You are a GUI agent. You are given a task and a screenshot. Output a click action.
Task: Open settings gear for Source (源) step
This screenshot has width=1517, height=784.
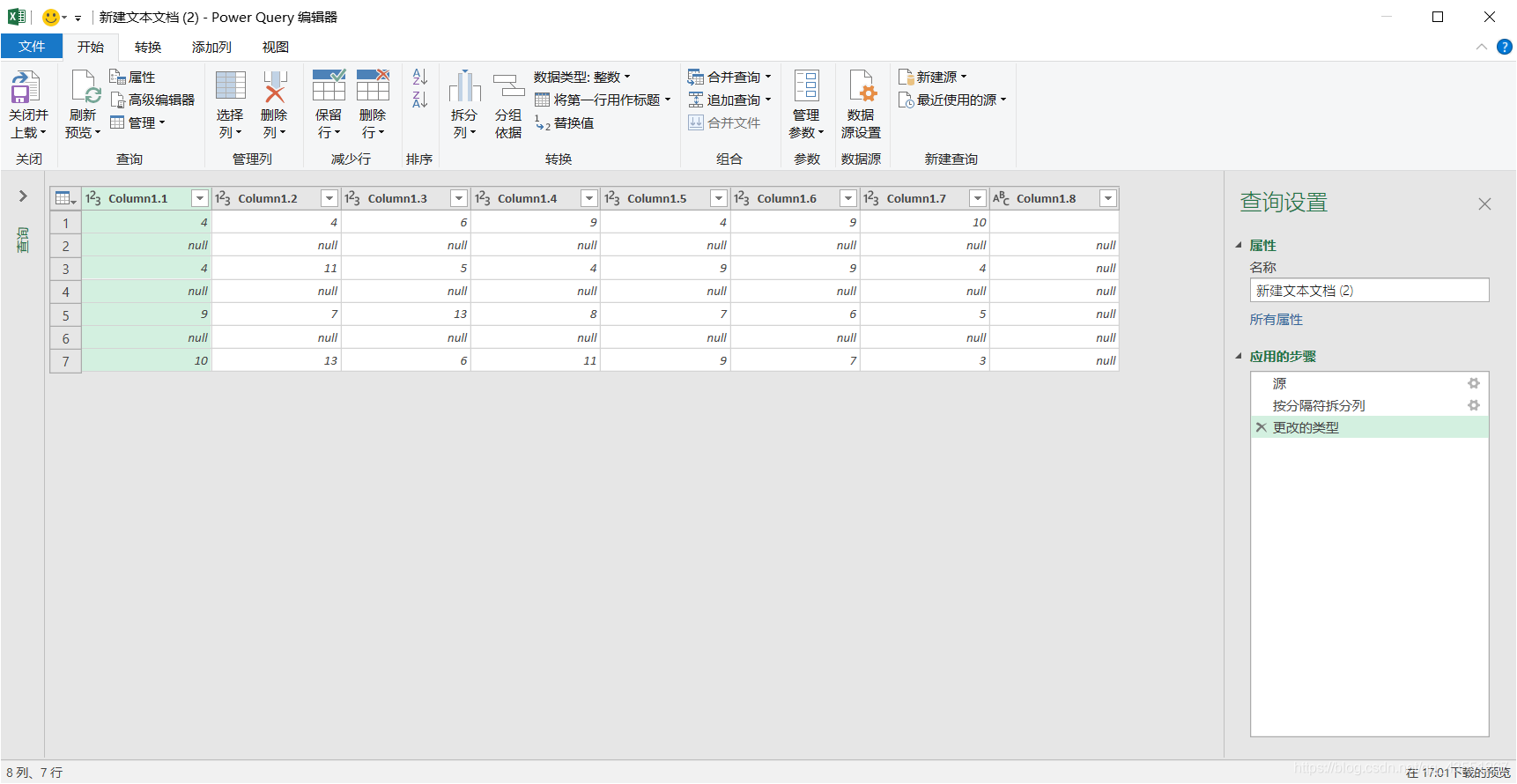coord(1474,383)
